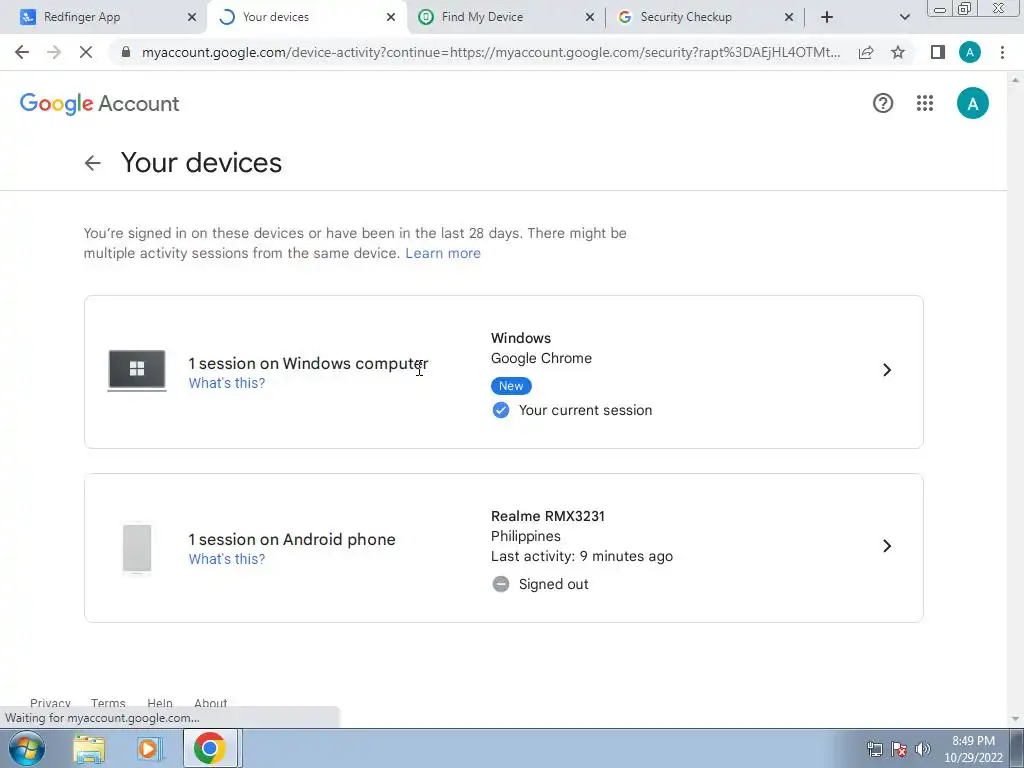Open a new browser tab
The width and height of the screenshot is (1024, 768).
click(827, 17)
